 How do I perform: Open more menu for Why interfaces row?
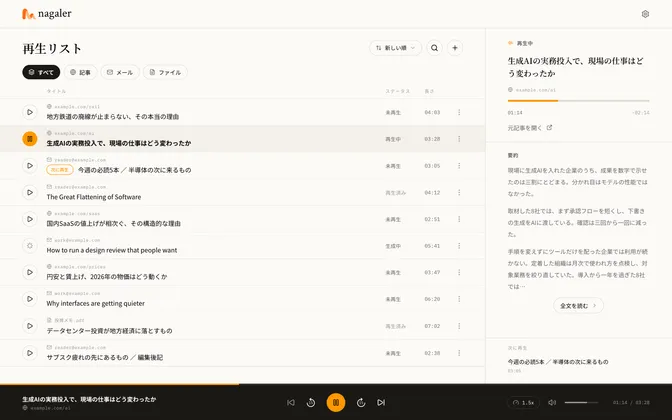(x=459, y=299)
